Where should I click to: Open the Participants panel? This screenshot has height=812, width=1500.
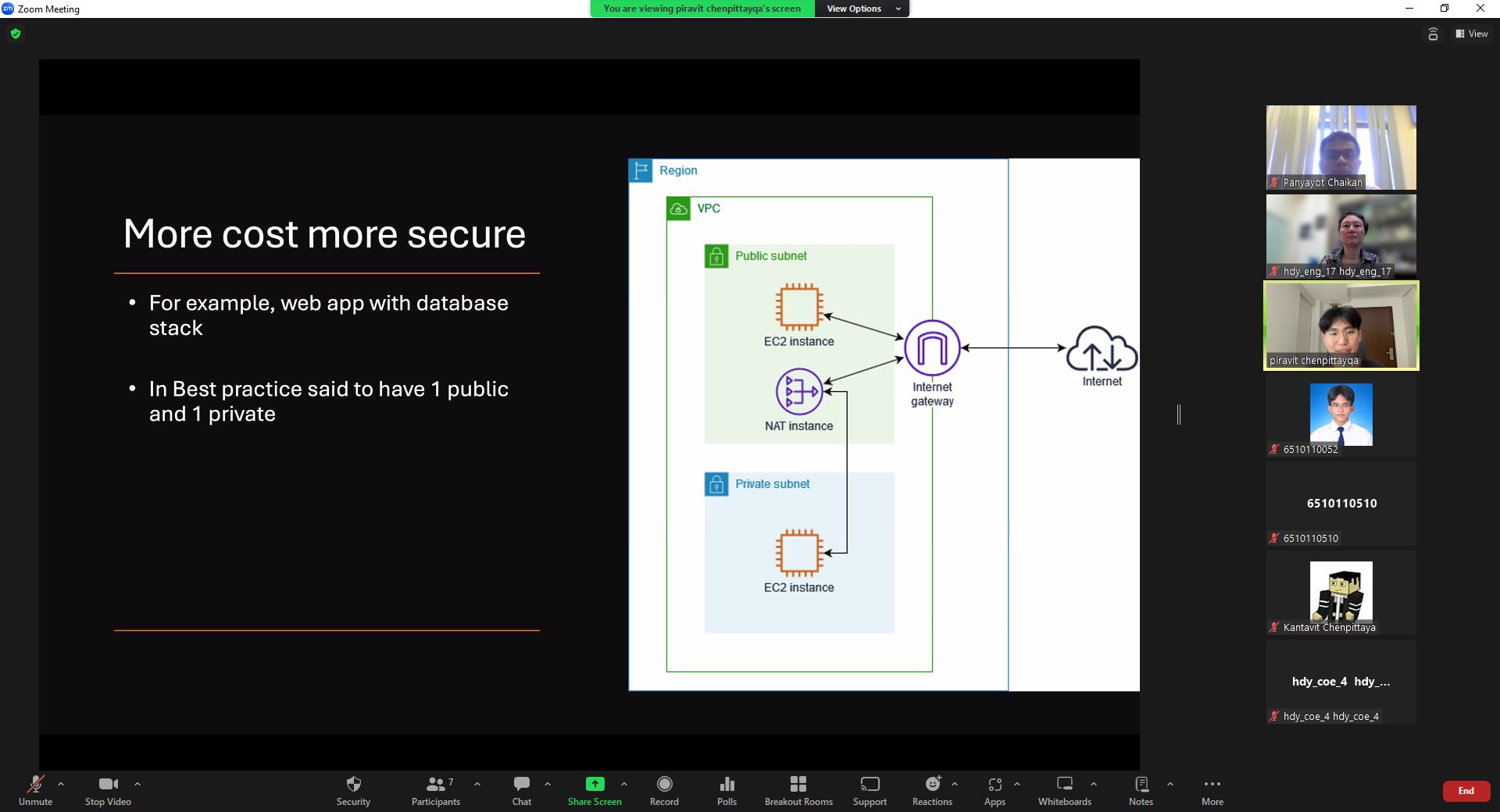tap(436, 790)
